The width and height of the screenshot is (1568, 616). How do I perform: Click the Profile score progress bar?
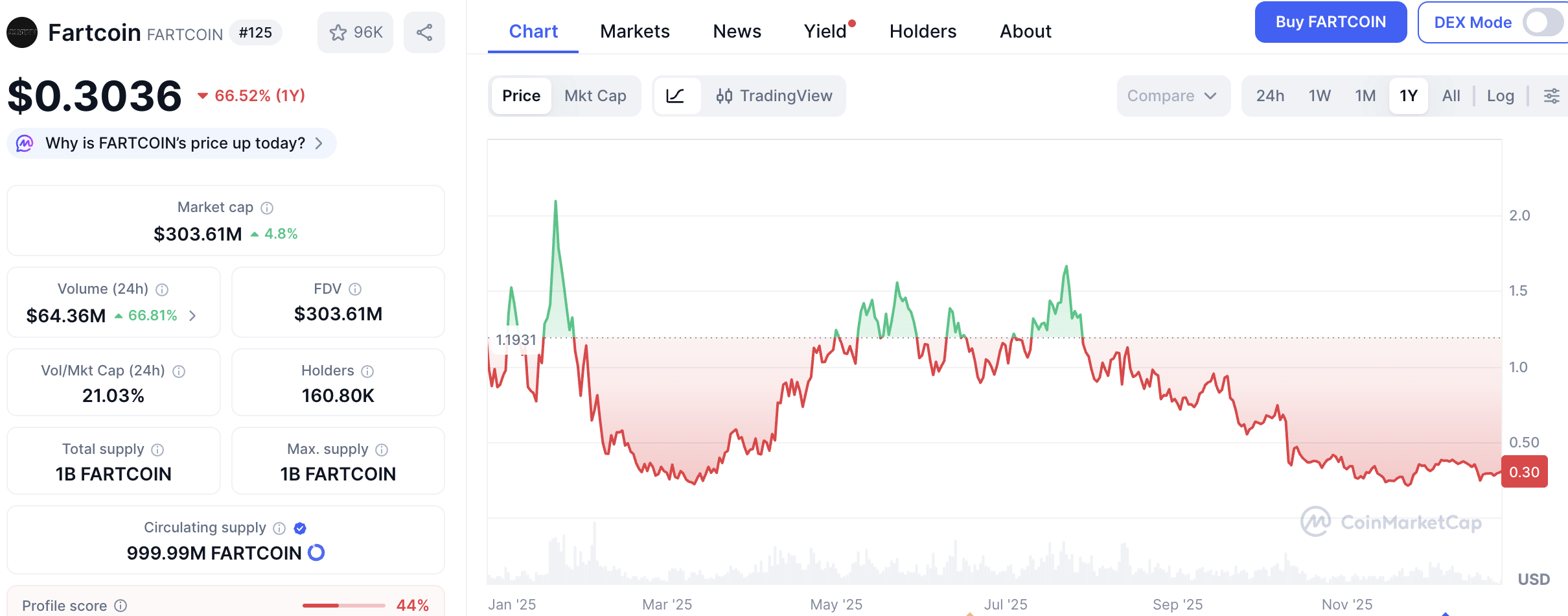[x=344, y=606]
